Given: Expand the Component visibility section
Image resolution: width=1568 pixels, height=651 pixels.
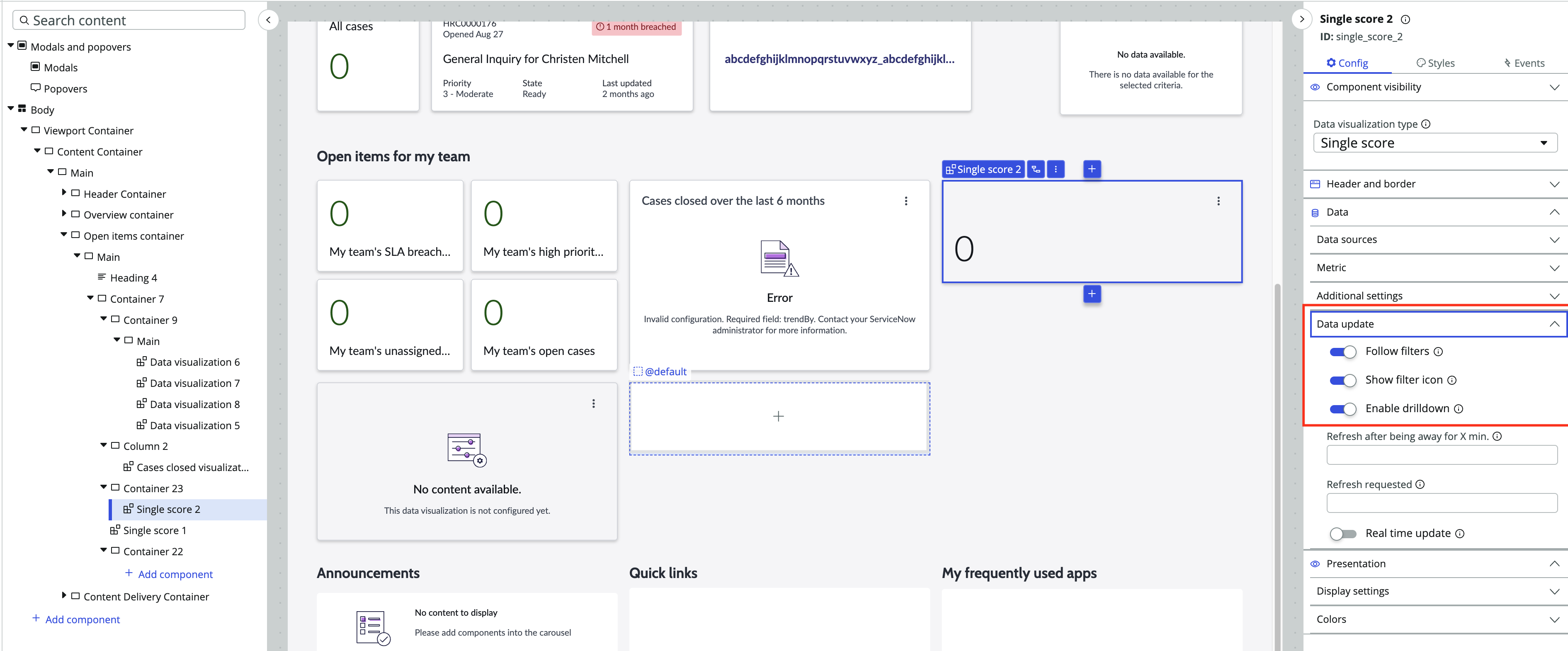Looking at the screenshot, I should pyautogui.click(x=1435, y=87).
